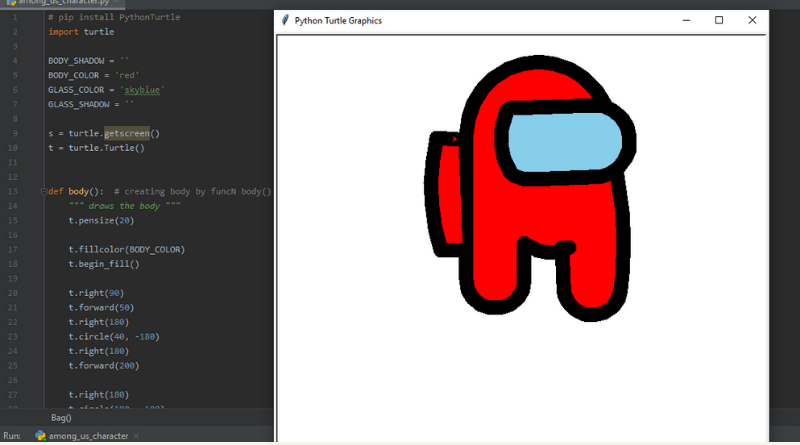Click the red backpack of the drawn character

(450, 194)
